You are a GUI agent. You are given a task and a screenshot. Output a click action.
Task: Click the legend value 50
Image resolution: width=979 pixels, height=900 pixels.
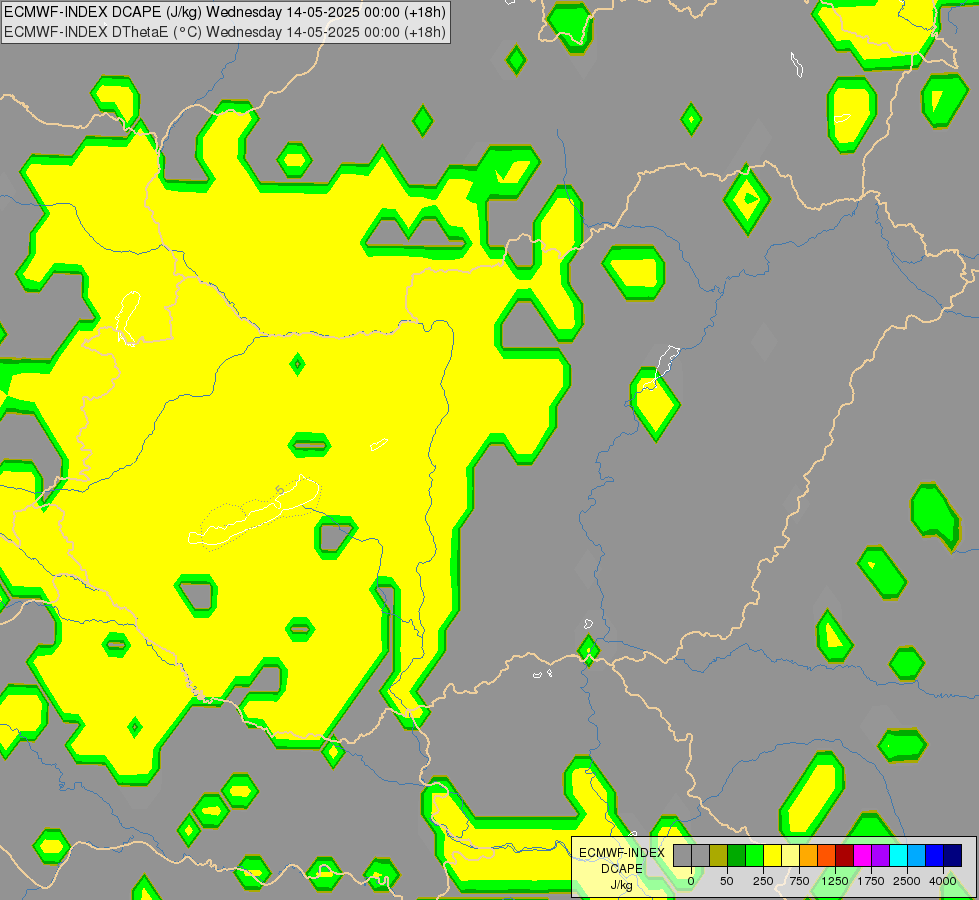[727, 881]
